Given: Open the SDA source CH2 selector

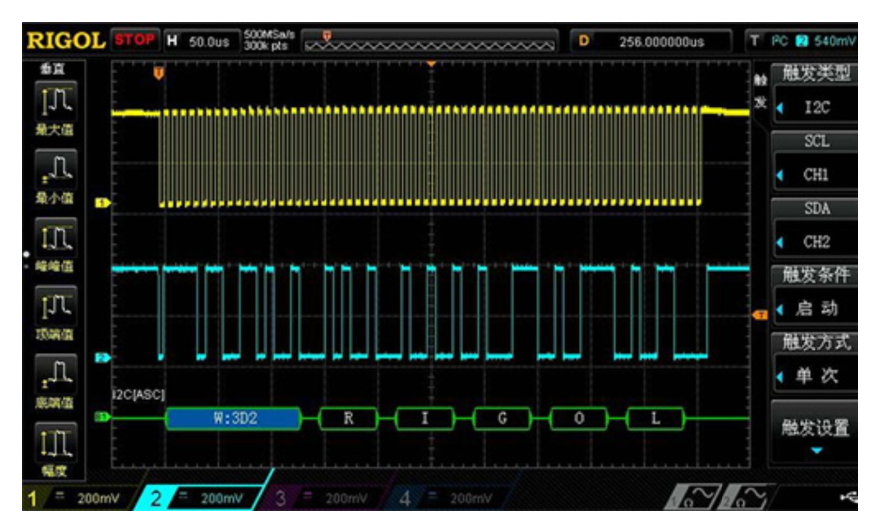Looking at the screenshot, I should point(815,228).
